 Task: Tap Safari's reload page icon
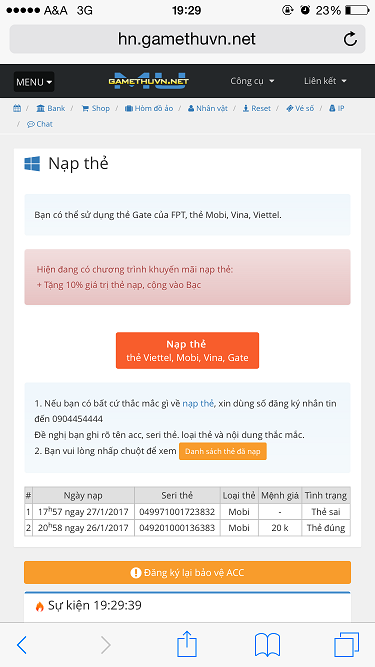pos(350,39)
